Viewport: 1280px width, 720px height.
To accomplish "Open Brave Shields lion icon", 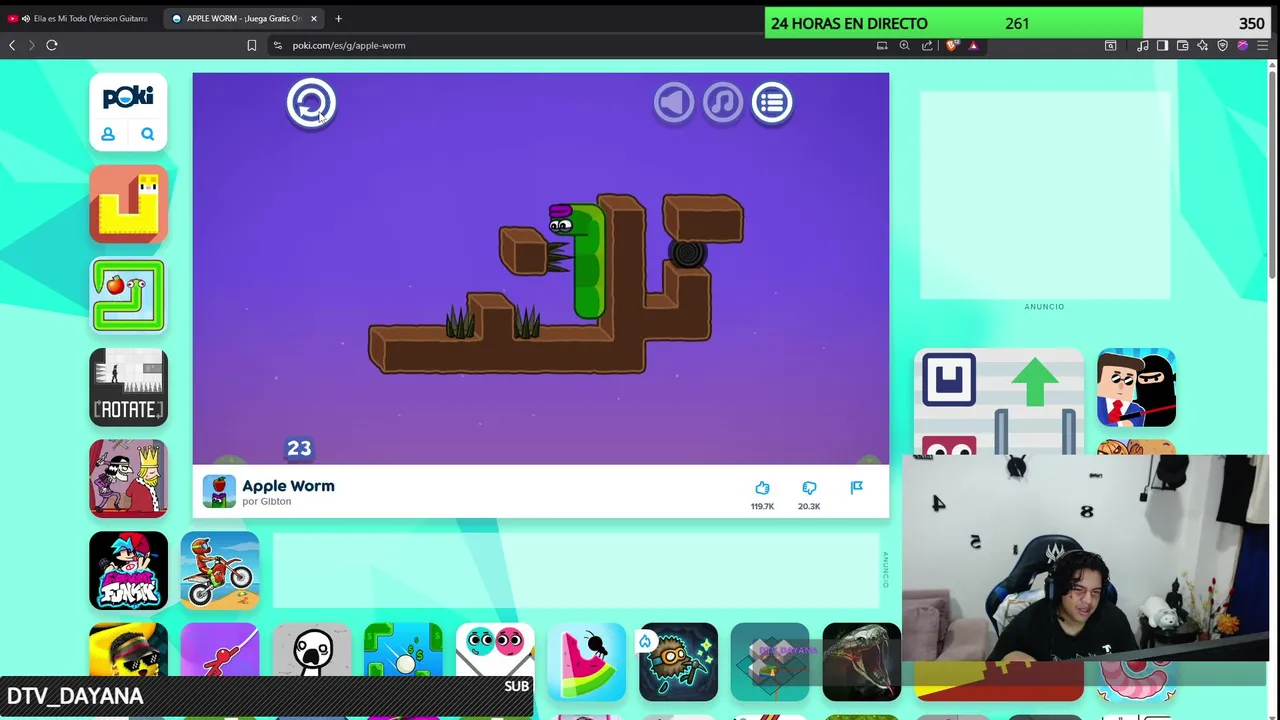I will (x=951, y=45).
